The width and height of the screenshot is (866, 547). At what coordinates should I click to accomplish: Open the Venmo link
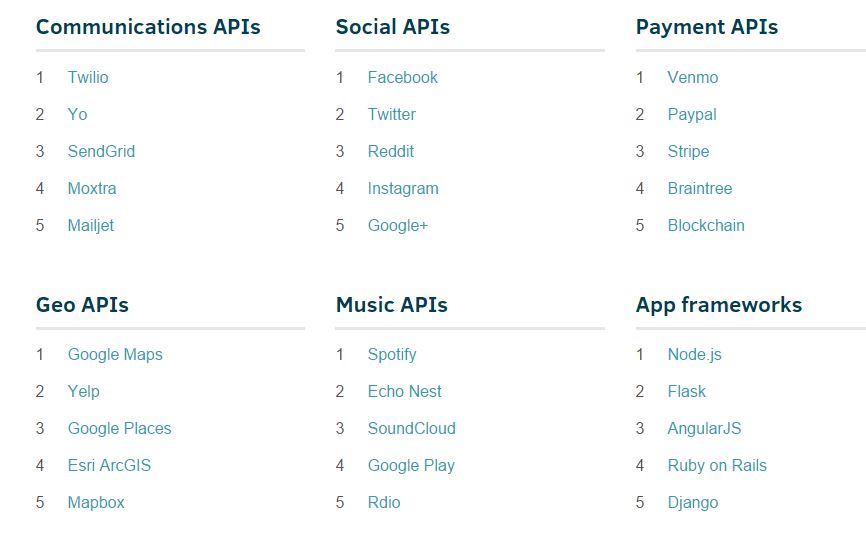(693, 77)
